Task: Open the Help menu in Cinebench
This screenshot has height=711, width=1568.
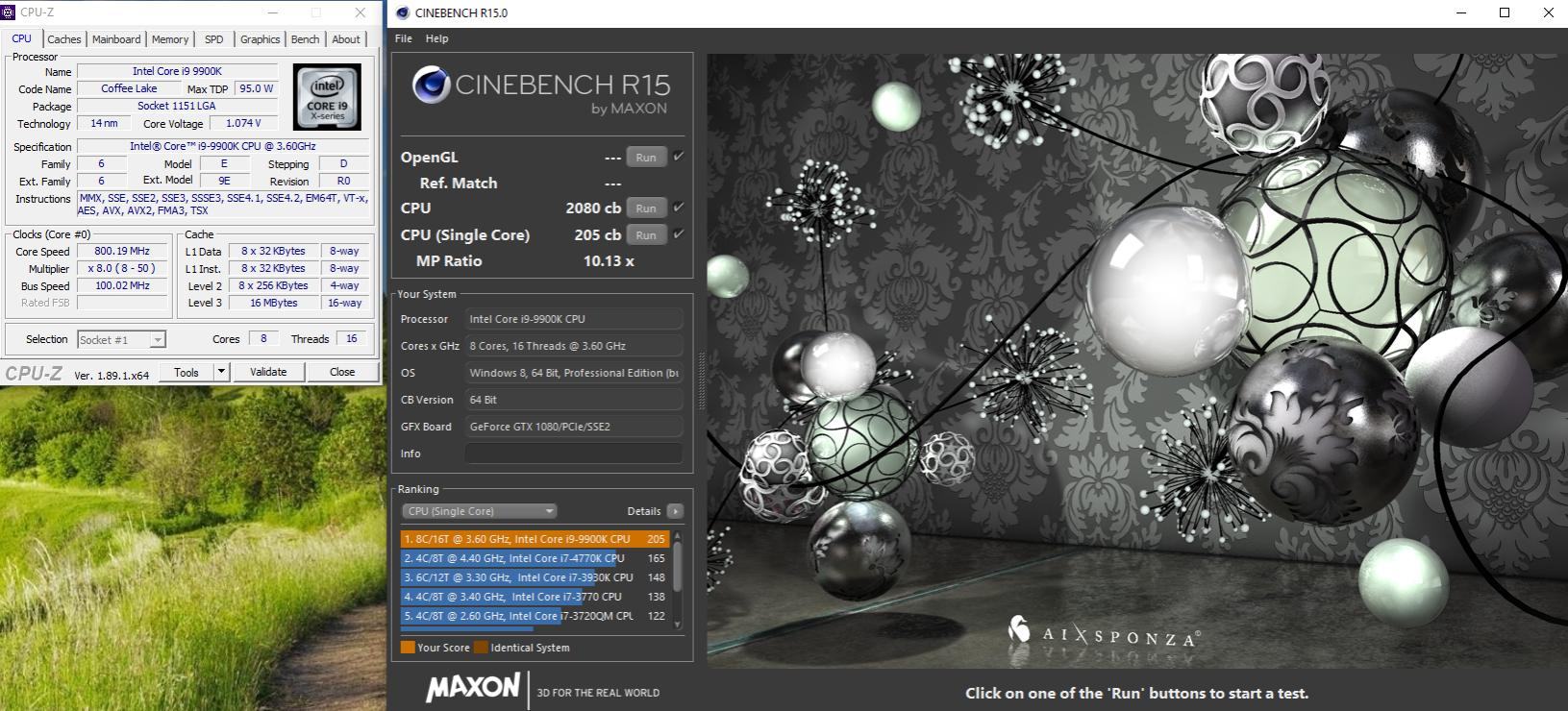Action: pos(436,38)
